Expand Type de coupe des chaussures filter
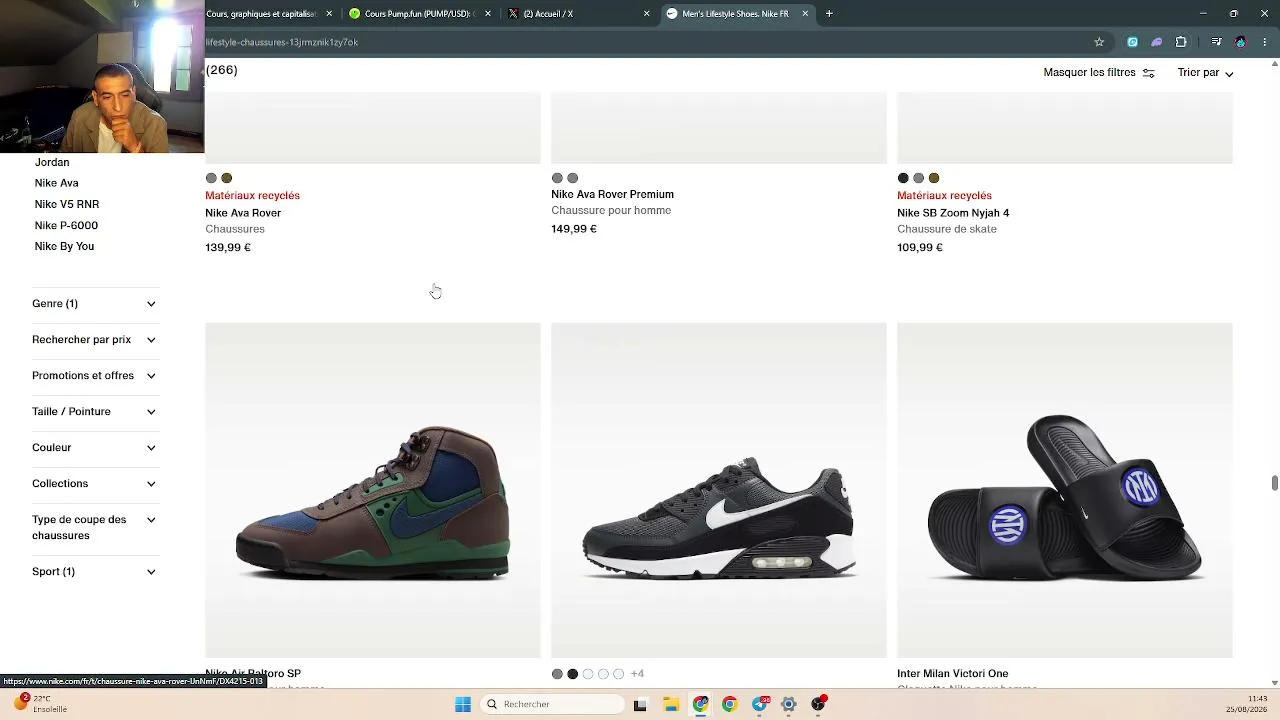1280x720 pixels. [94, 527]
